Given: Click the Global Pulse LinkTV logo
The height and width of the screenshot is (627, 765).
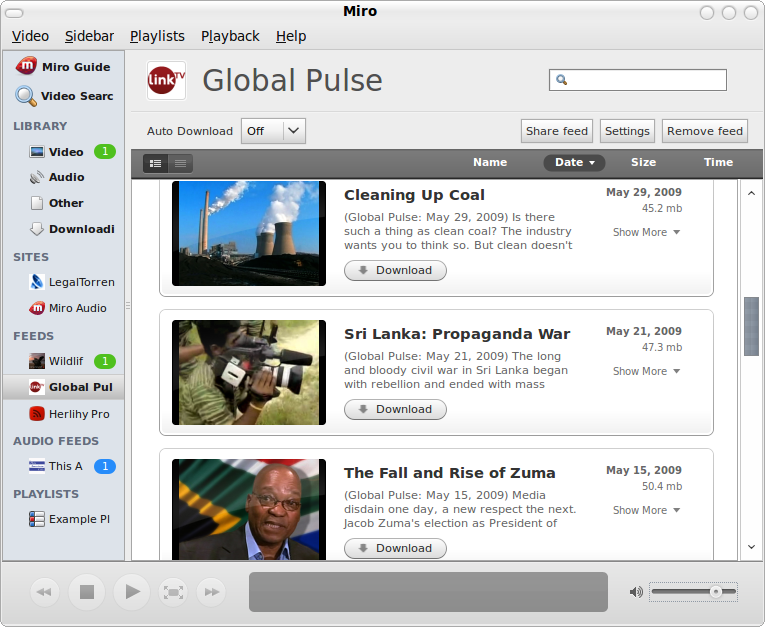Looking at the screenshot, I should point(166,80).
